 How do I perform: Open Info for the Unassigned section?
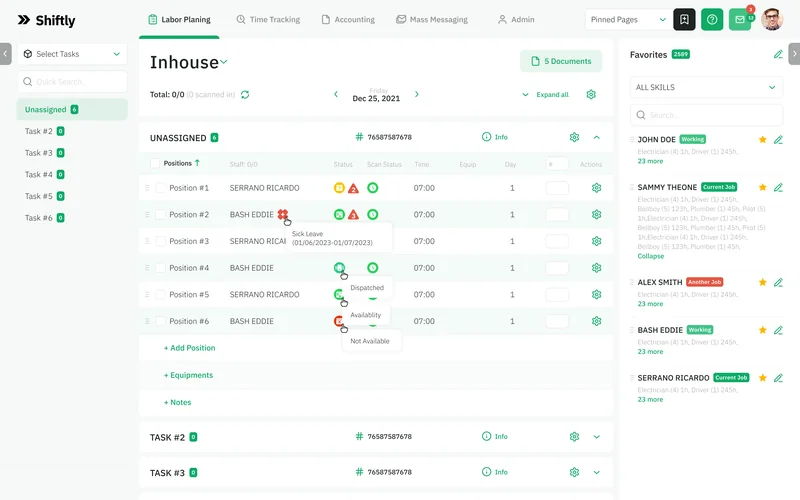(495, 137)
